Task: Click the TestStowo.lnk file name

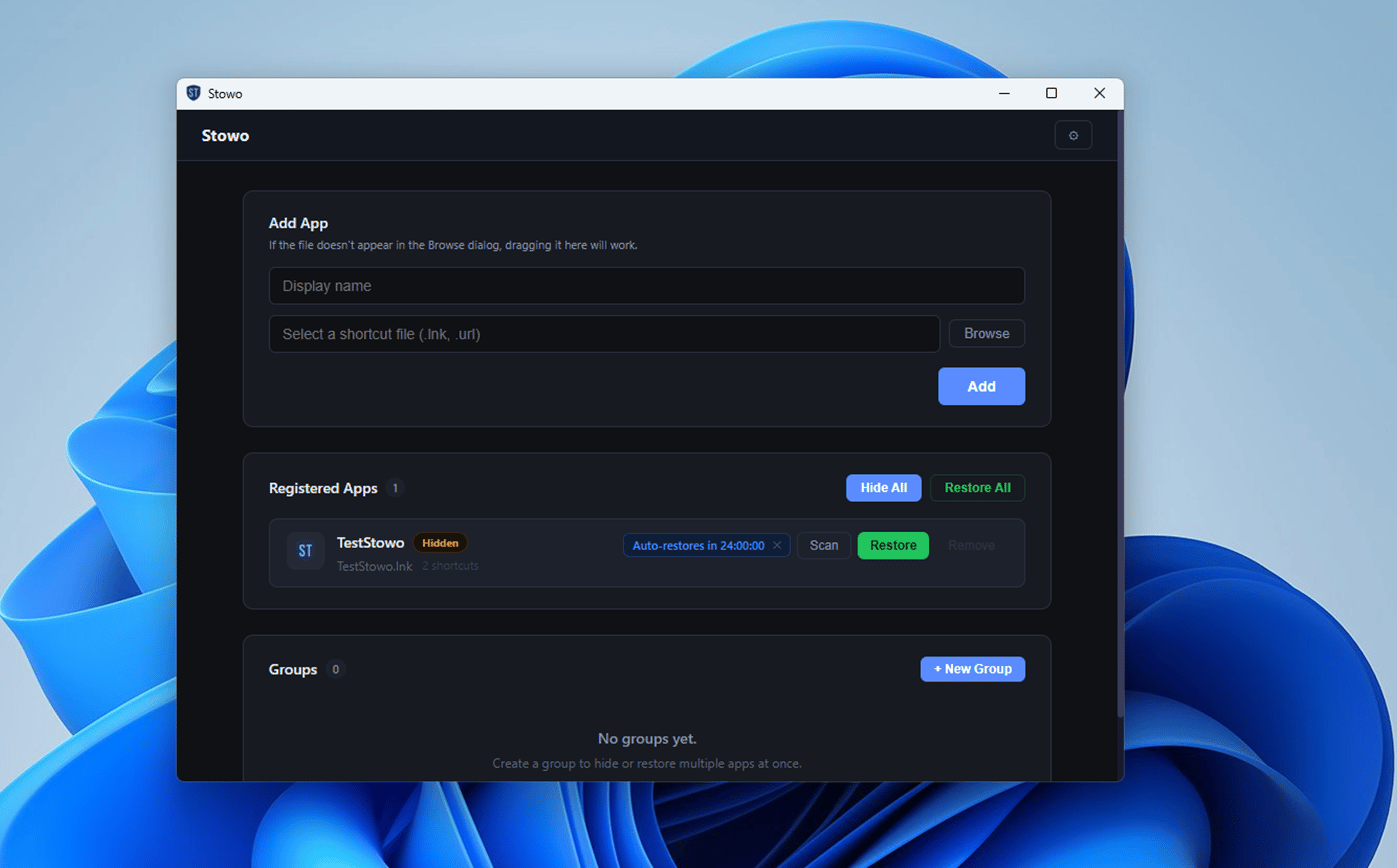Action: tap(375, 566)
